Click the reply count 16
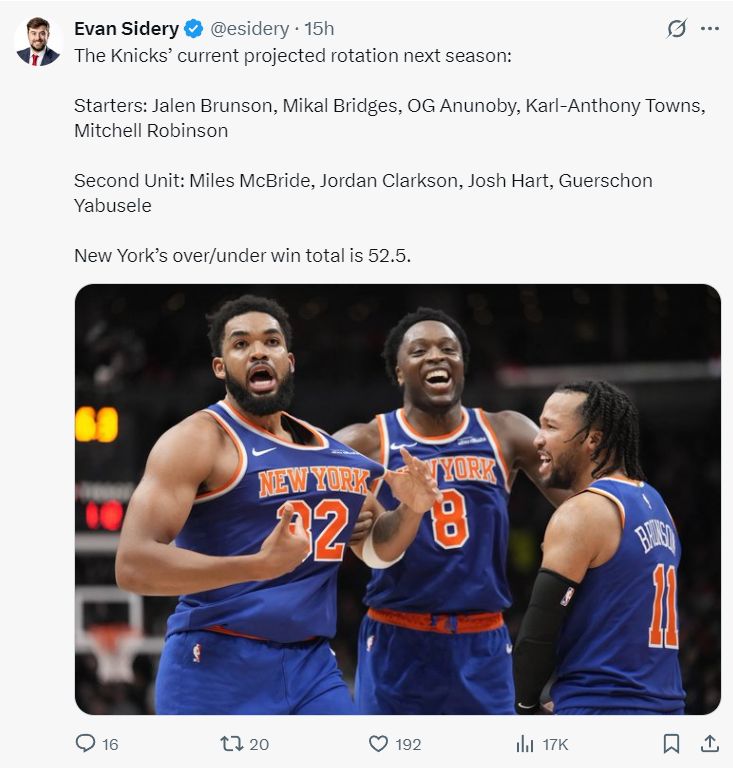This screenshot has height=768, width=733. [x=110, y=744]
